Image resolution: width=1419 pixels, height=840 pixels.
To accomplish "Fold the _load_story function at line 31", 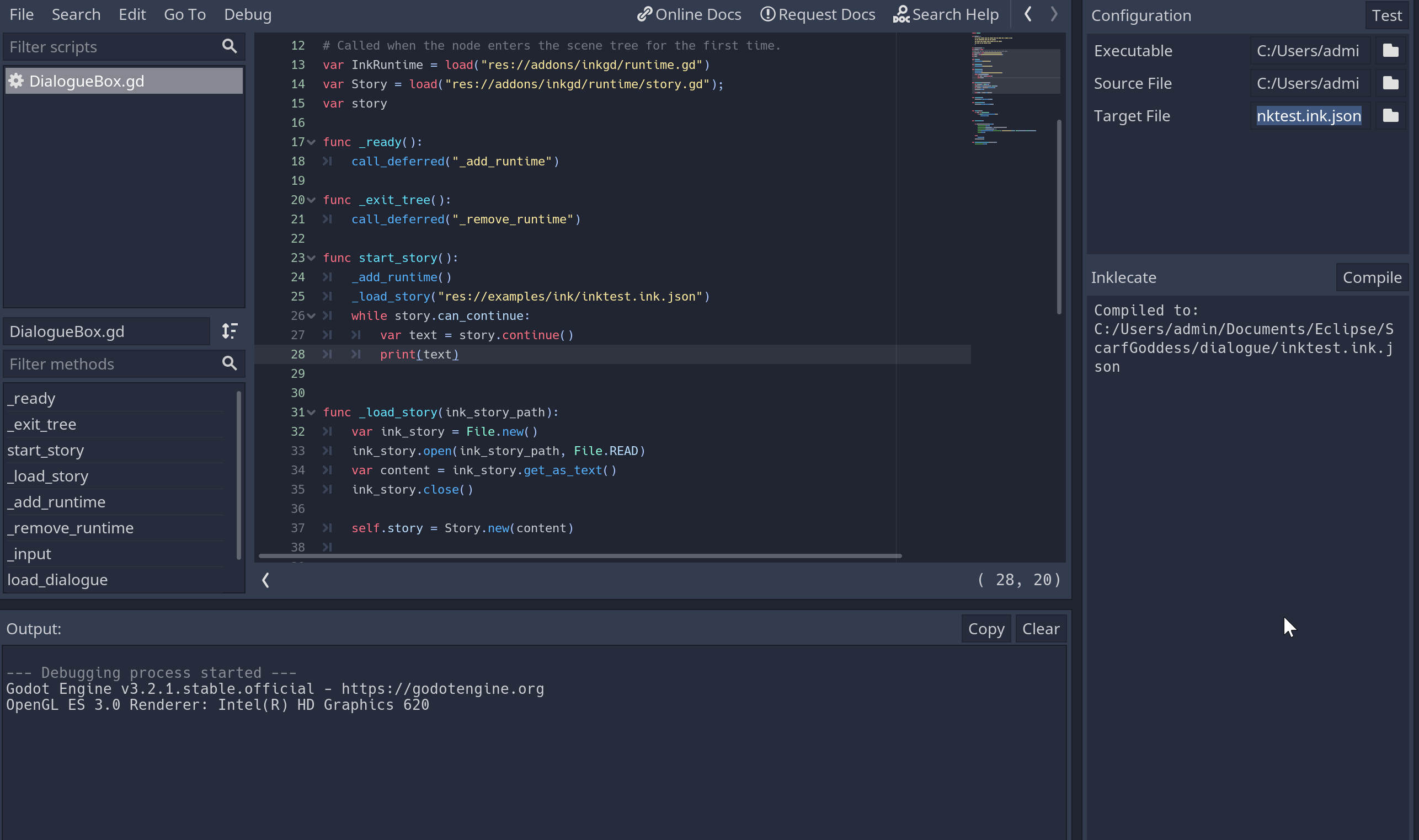I will (x=311, y=413).
